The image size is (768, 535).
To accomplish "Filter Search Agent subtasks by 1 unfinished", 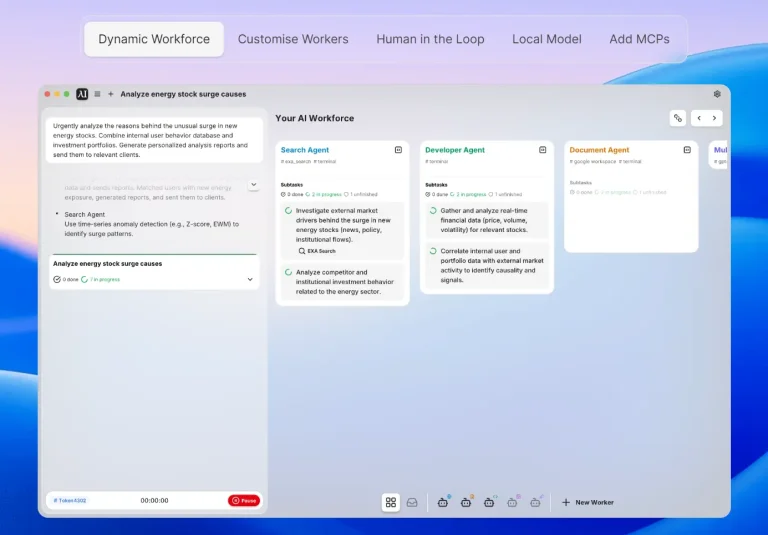I will click(x=360, y=195).
